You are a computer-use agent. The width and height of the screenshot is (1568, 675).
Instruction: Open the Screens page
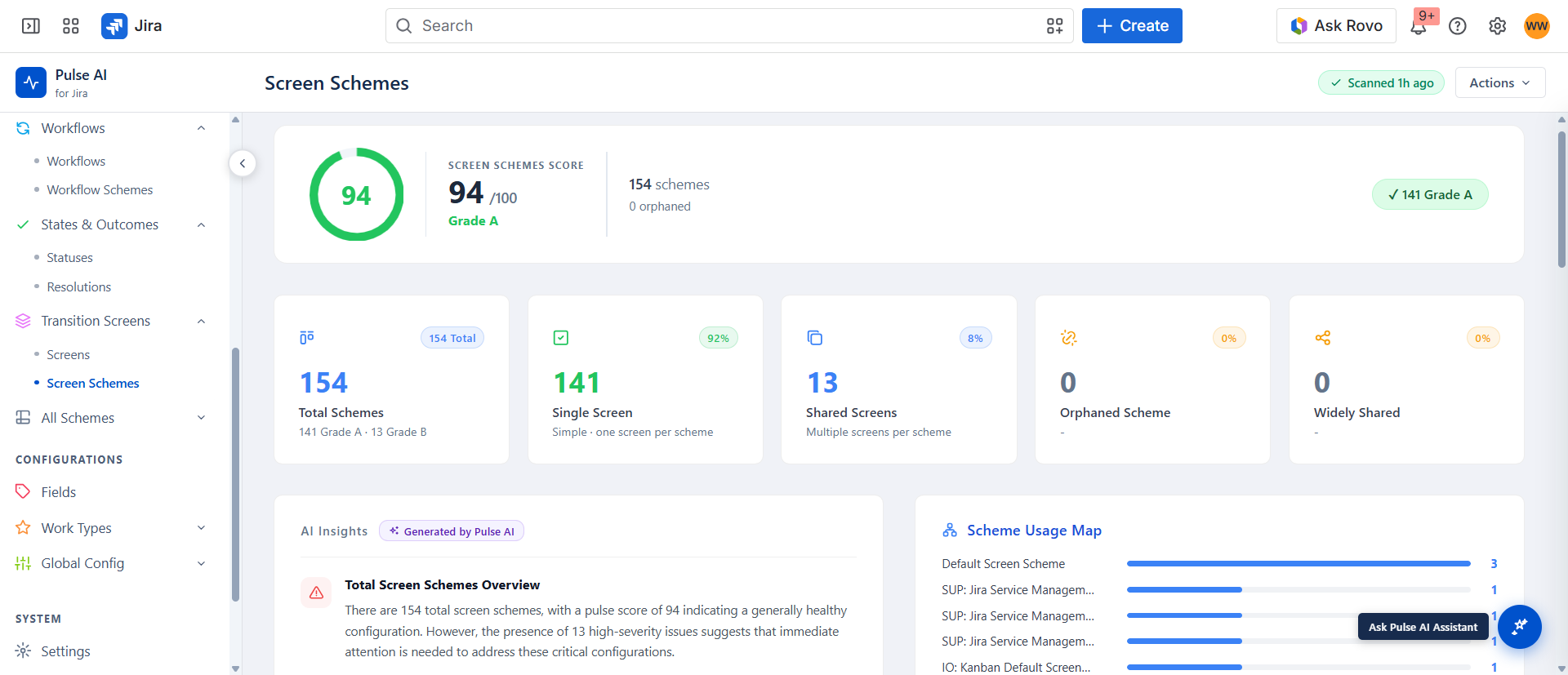click(x=68, y=354)
